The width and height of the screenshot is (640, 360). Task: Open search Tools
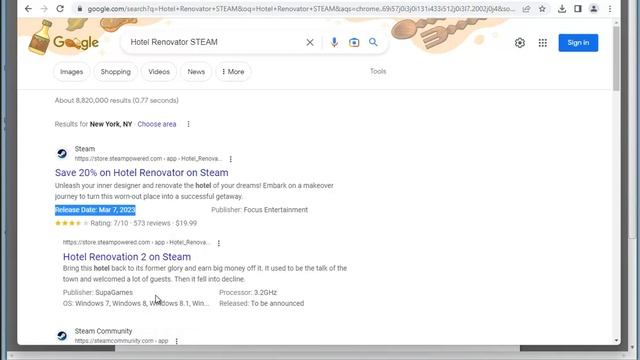(x=378, y=71)
